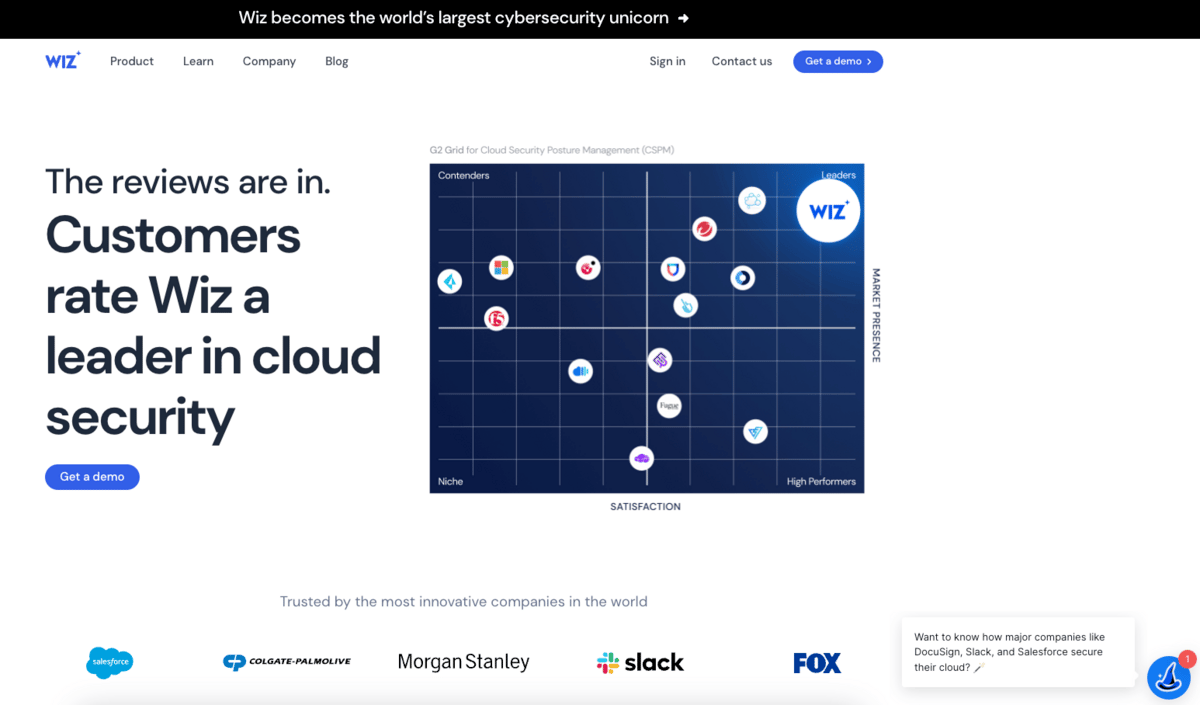The image size is (1200, 705).
Task: Click the Morgan Stanley logo
Action: tap(463, 662)
